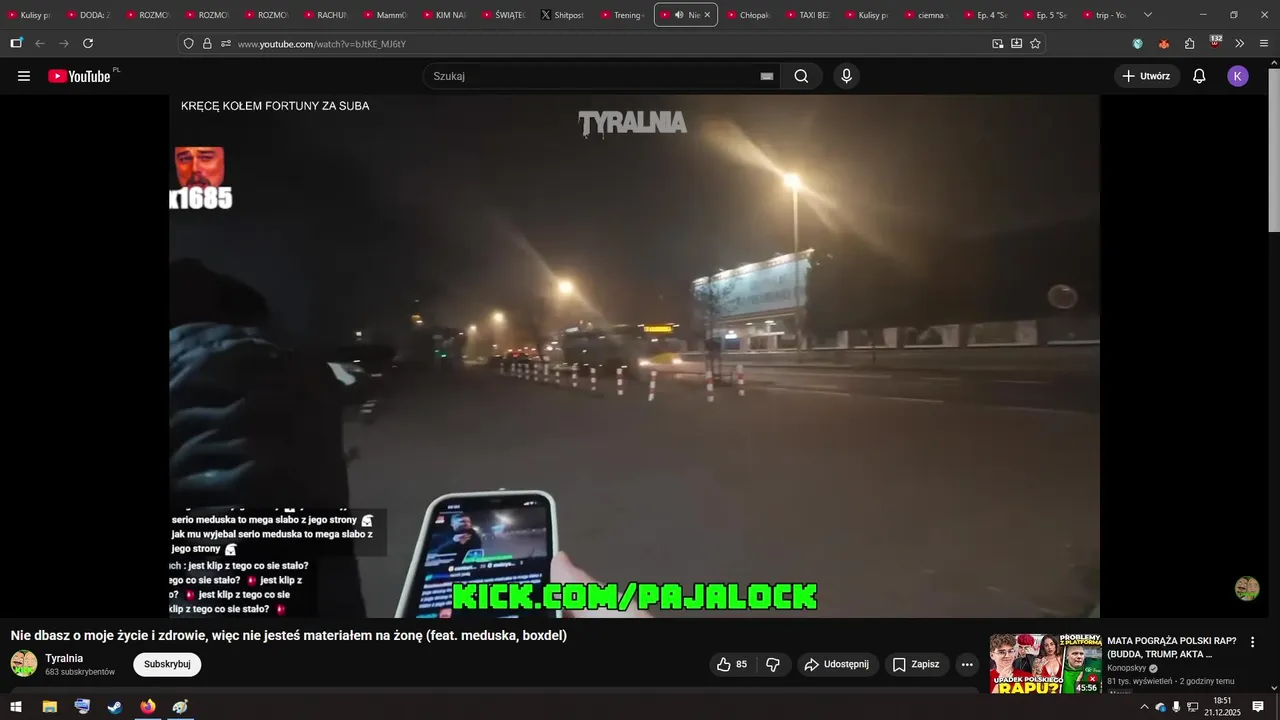
Task: Open the account avatar menu
Action: (x=1238, y=76)
